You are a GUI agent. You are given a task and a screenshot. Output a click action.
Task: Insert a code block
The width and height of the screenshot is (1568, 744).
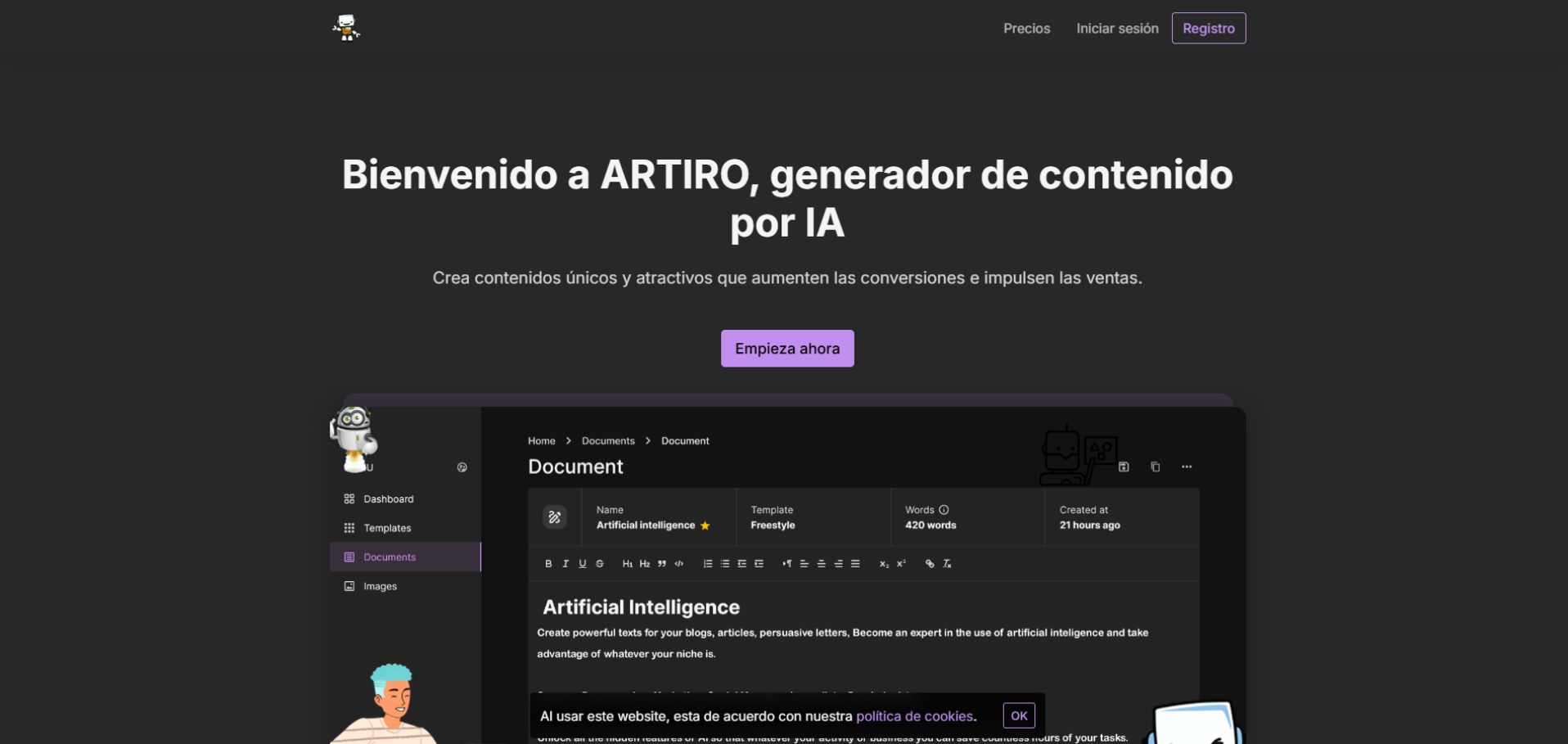[679, 564]
